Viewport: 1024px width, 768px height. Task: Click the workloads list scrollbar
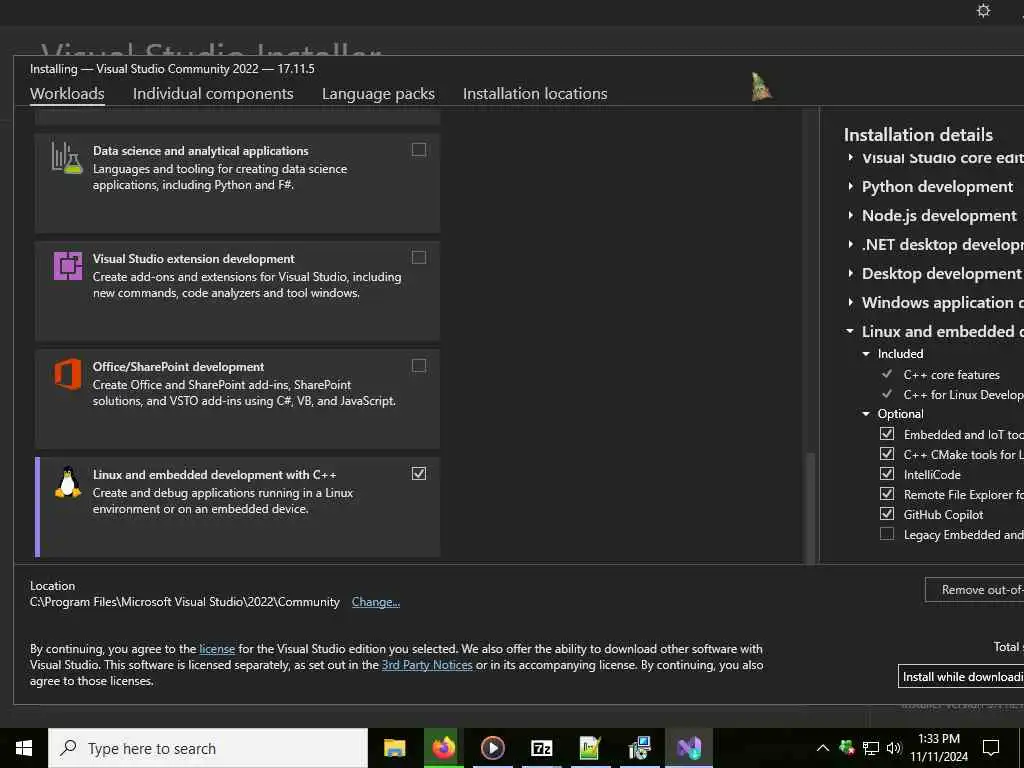tap(810, 508)
